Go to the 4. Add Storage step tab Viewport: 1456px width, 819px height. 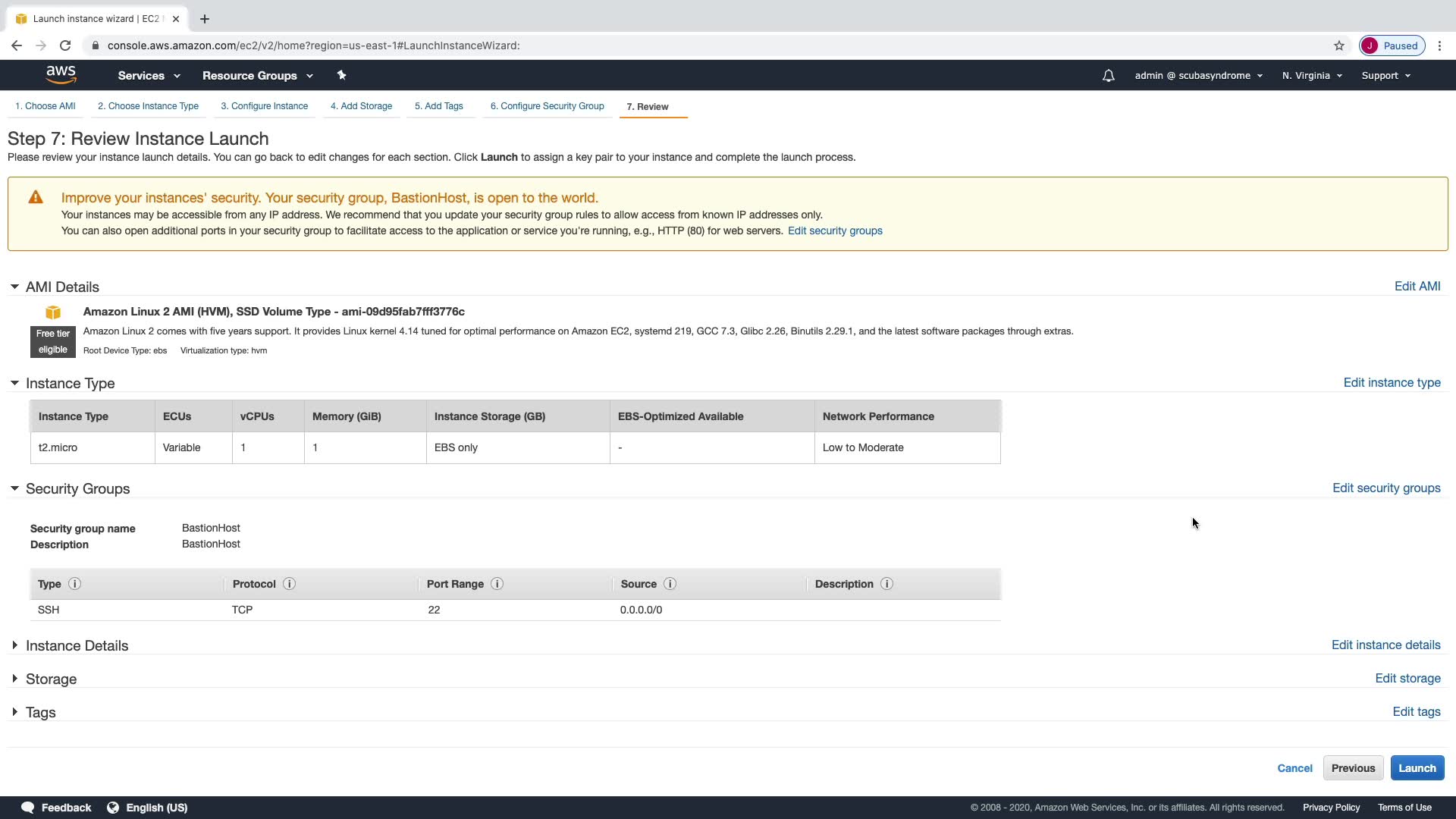361,106
